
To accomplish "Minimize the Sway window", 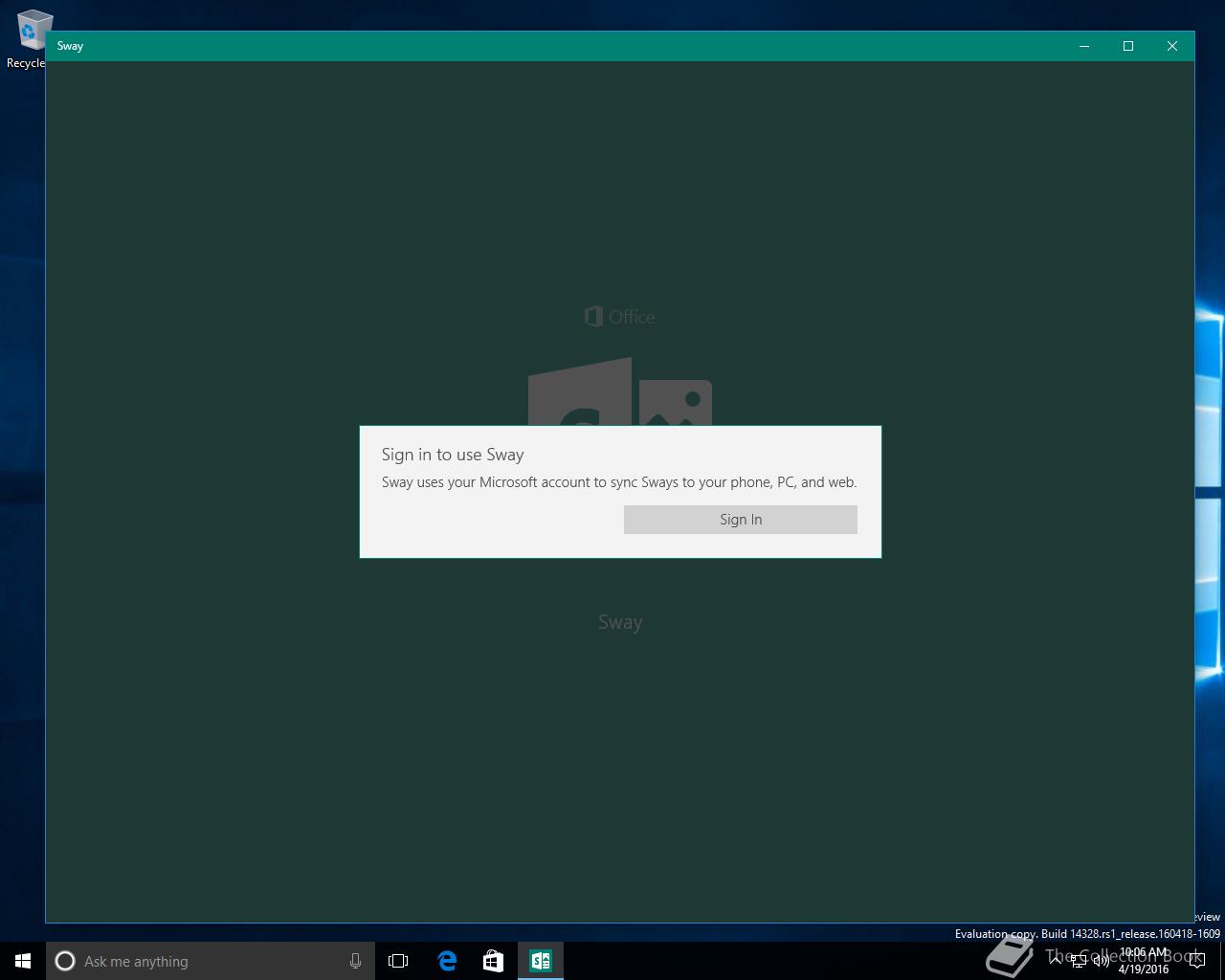I will point(1084,46).
